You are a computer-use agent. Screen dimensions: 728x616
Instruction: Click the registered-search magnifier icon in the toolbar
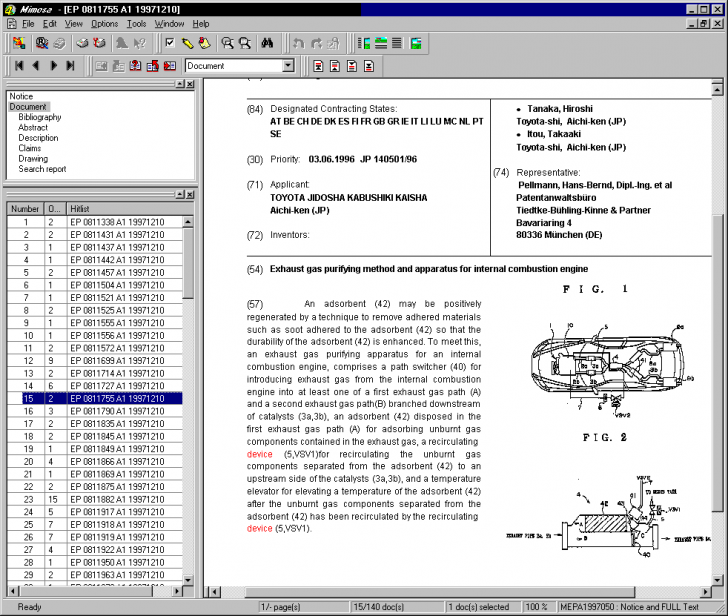pos(42,43)
